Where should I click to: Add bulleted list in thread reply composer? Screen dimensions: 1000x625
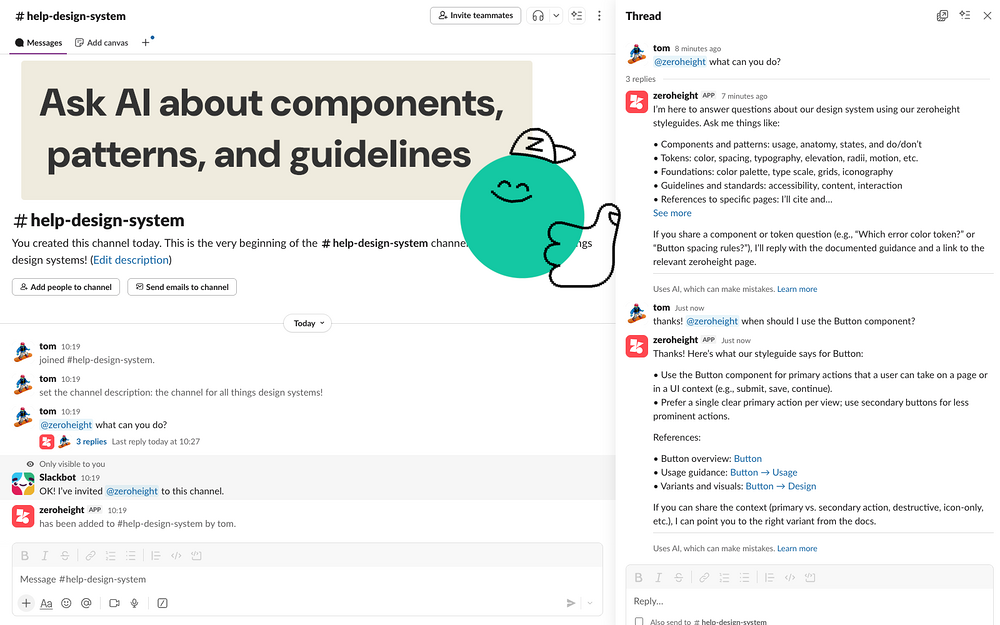click(x=744, y=577)
